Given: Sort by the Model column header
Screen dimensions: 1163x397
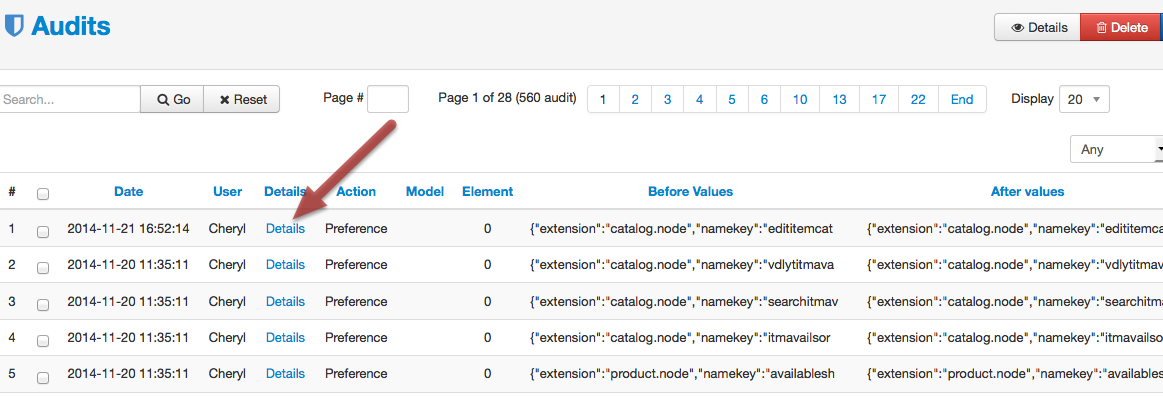Looking at the screenshot, I should tap(425, 191).
